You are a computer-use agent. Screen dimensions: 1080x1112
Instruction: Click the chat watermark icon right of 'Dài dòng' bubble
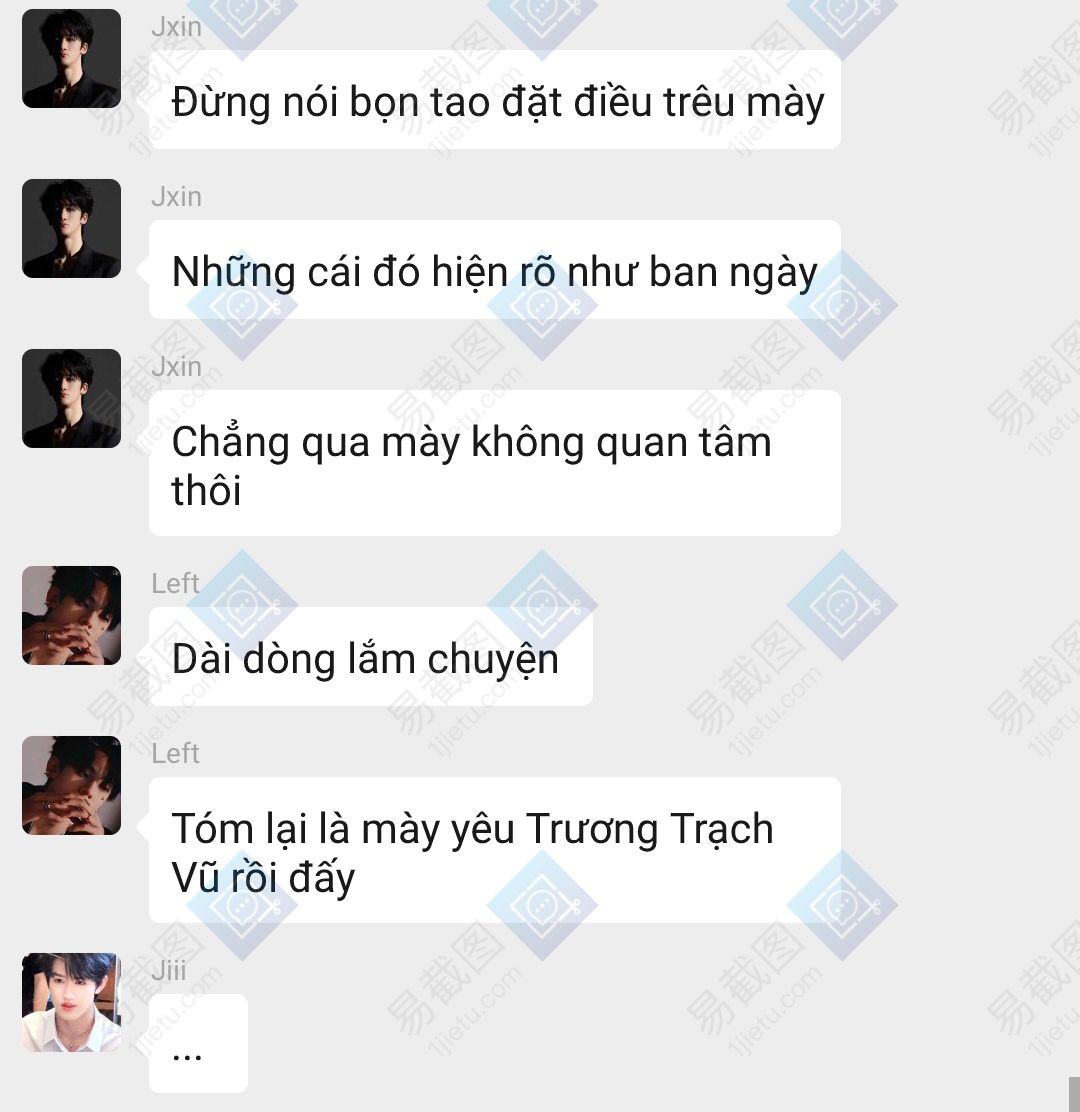coord(842,606)
